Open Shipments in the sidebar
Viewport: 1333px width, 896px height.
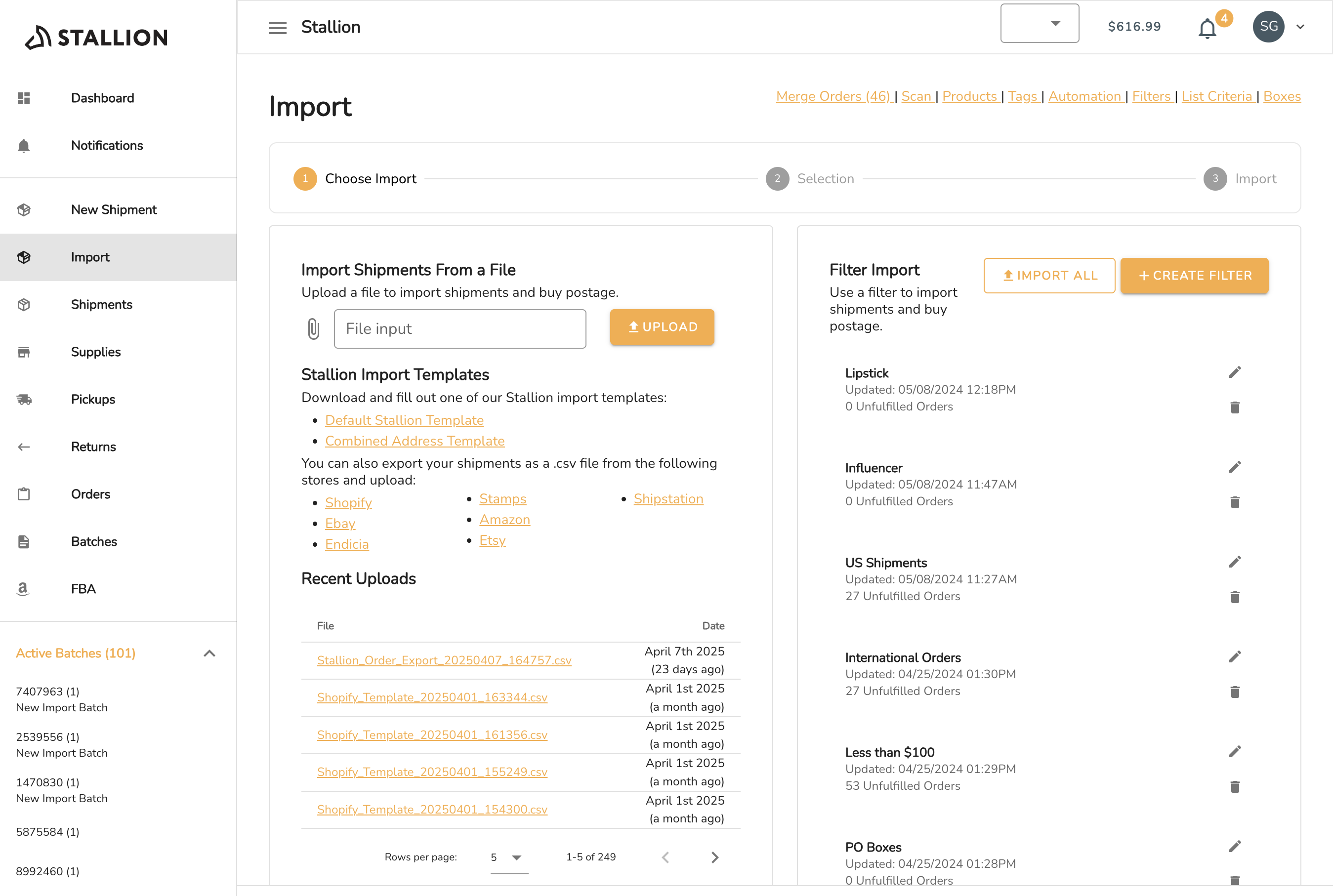[118, 305]
